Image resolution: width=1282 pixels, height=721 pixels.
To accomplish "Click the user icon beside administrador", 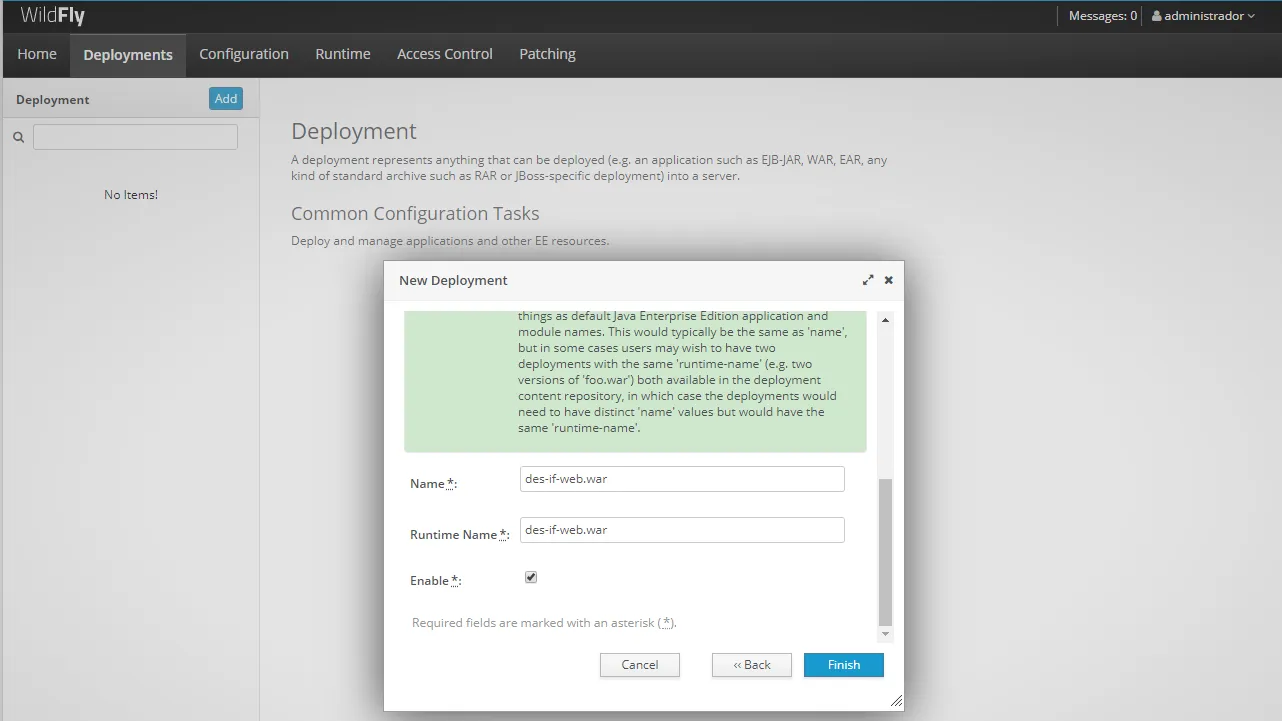I will [x=1157, y=16].
